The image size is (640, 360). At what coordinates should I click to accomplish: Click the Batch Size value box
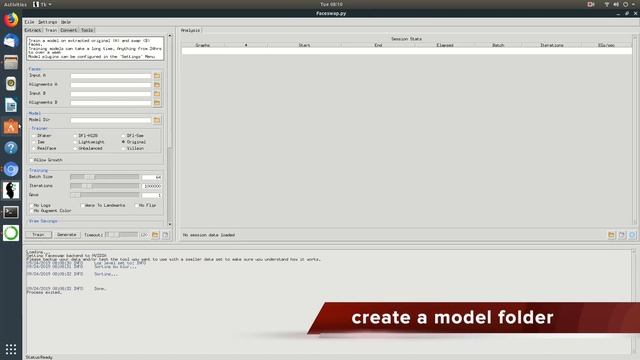151,177
